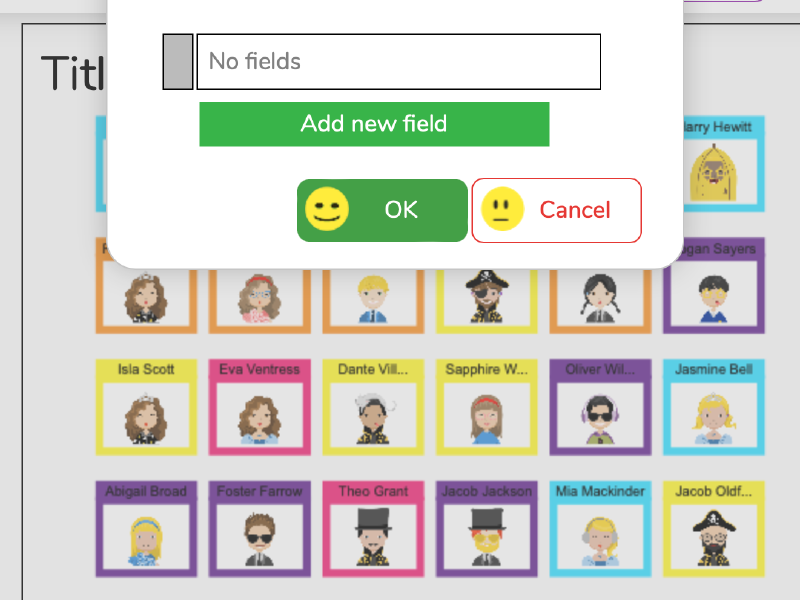Screen dimensions: 800x600
Task: Click the neutral face icon on Cancel
Action: pyautogui.click(x=502, y=209)
